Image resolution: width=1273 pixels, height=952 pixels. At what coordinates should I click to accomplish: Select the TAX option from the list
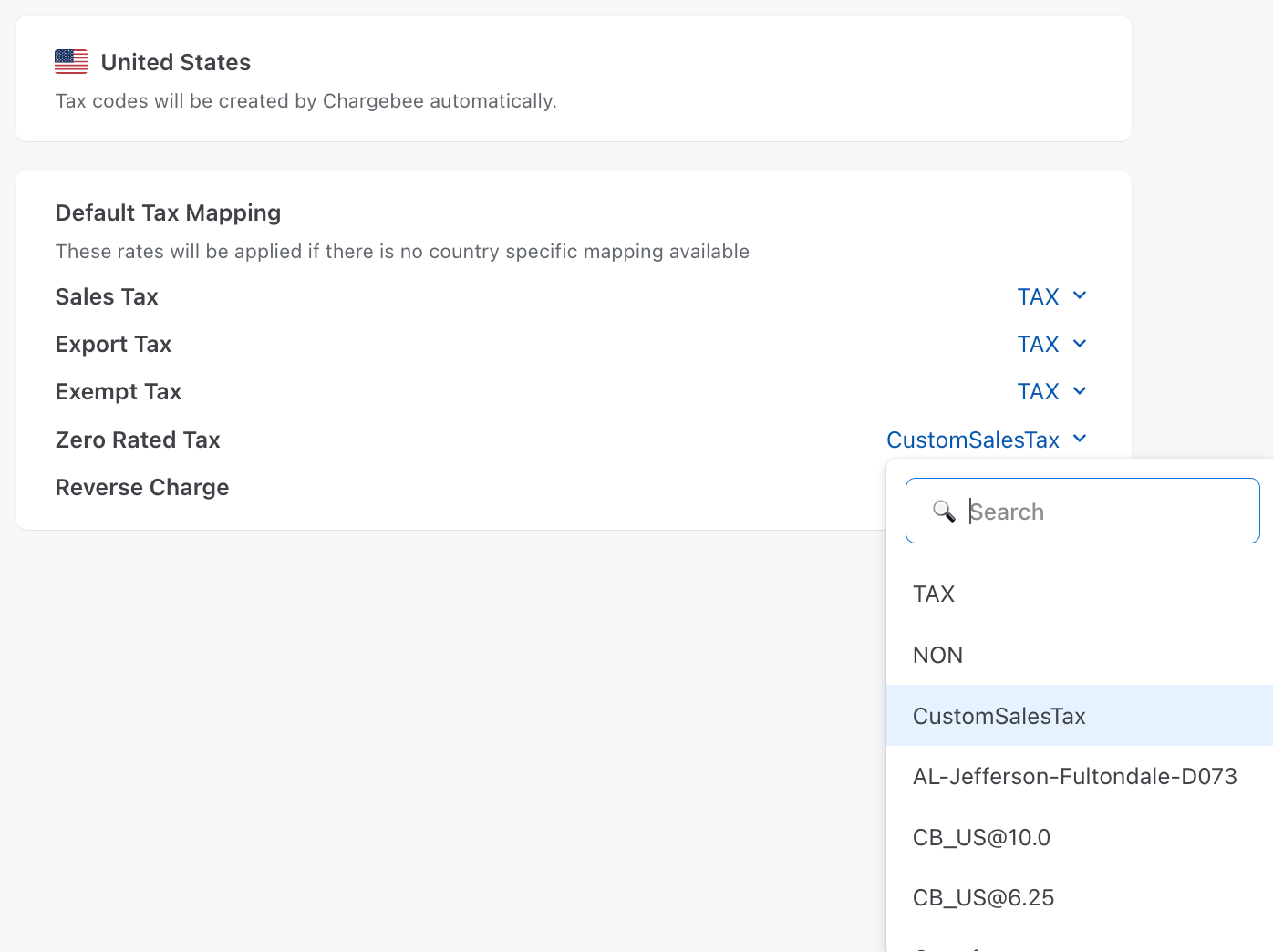(934, 594)
